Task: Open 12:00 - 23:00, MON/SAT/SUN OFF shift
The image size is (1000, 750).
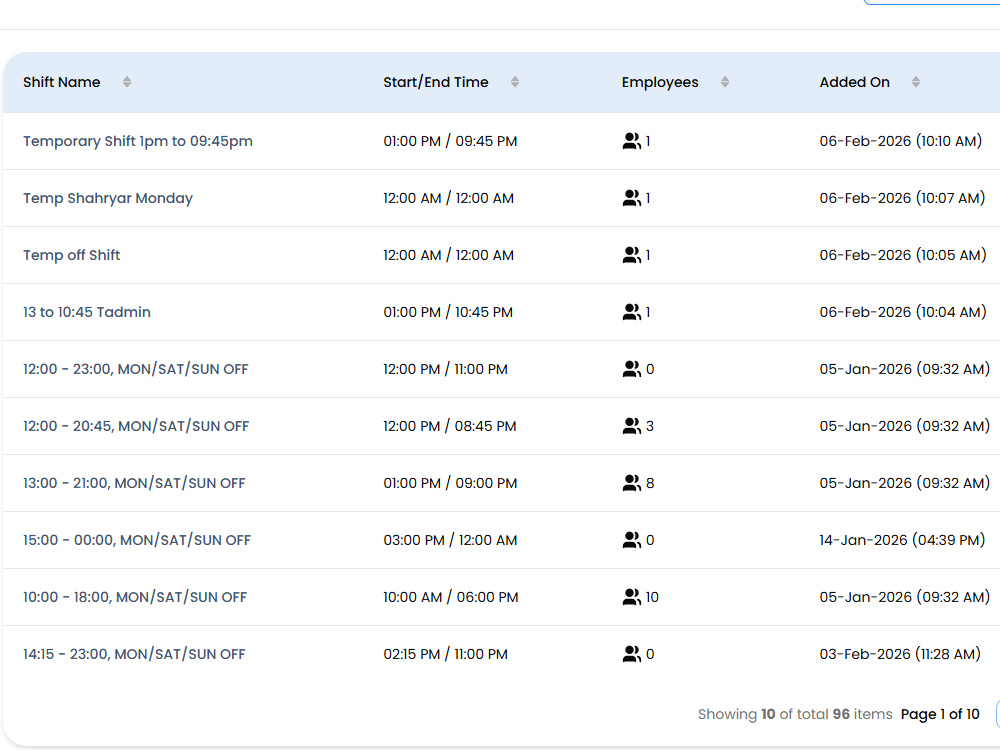Action: click(x=135, y=369)
